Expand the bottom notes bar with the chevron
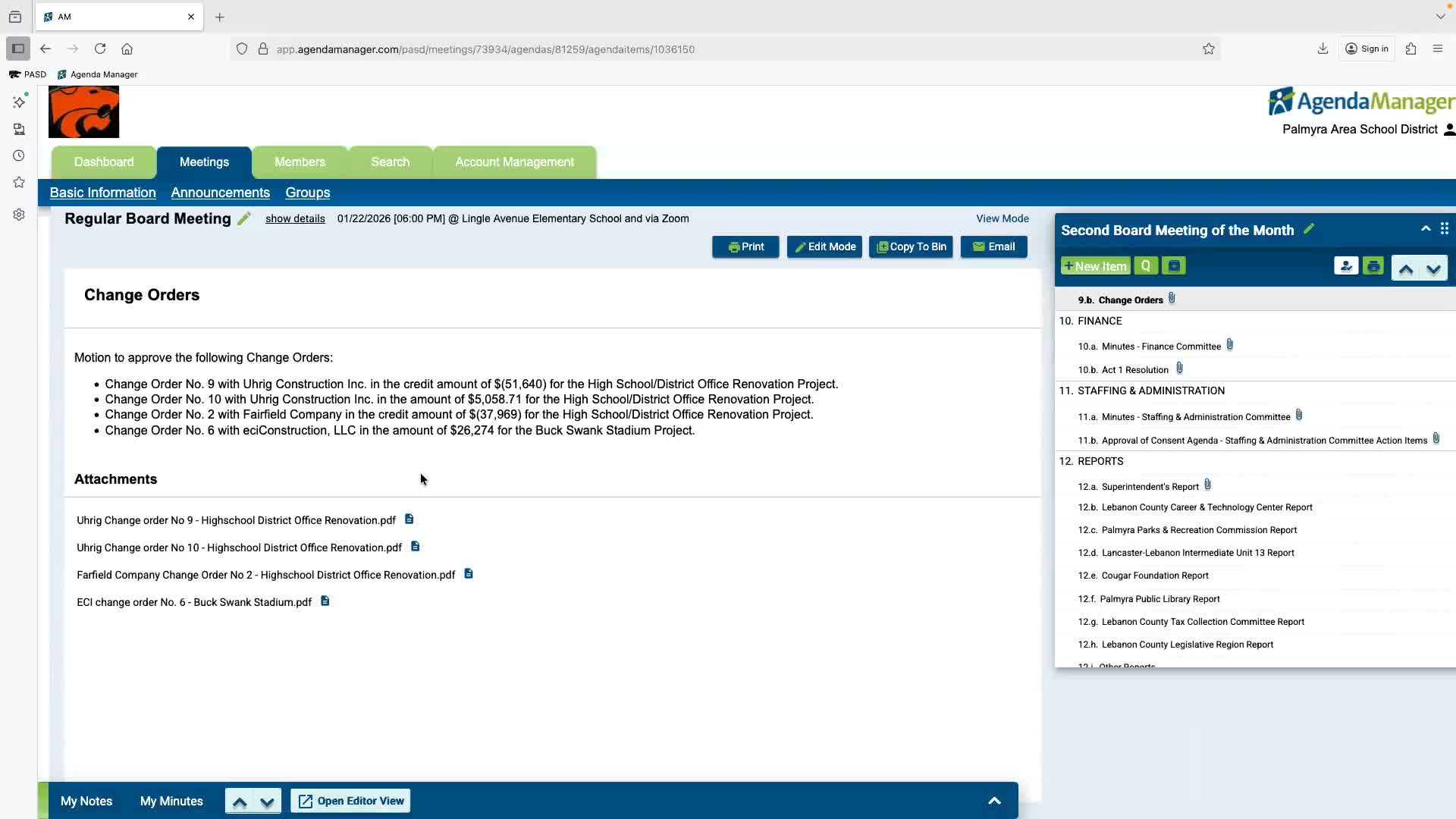 994,801
